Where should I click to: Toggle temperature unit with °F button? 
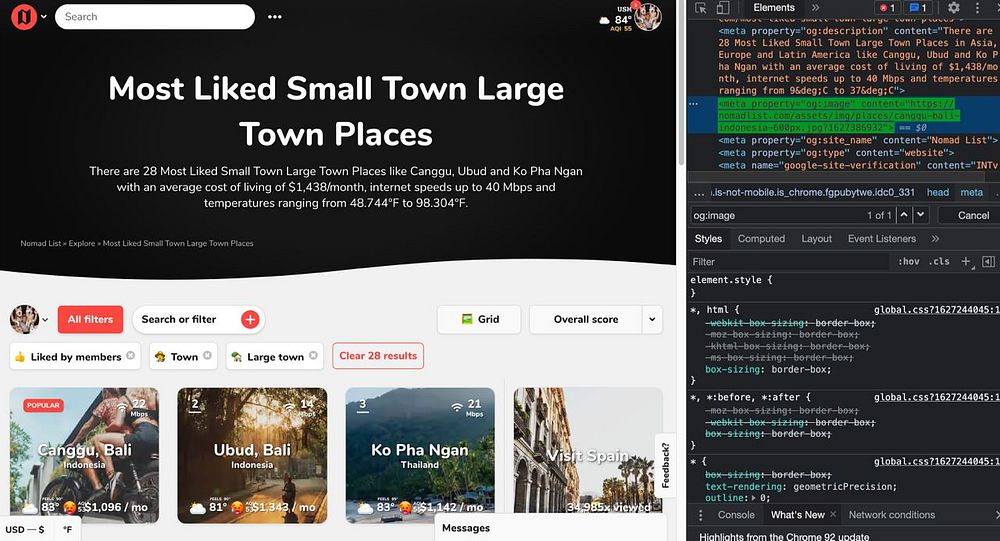68,529
